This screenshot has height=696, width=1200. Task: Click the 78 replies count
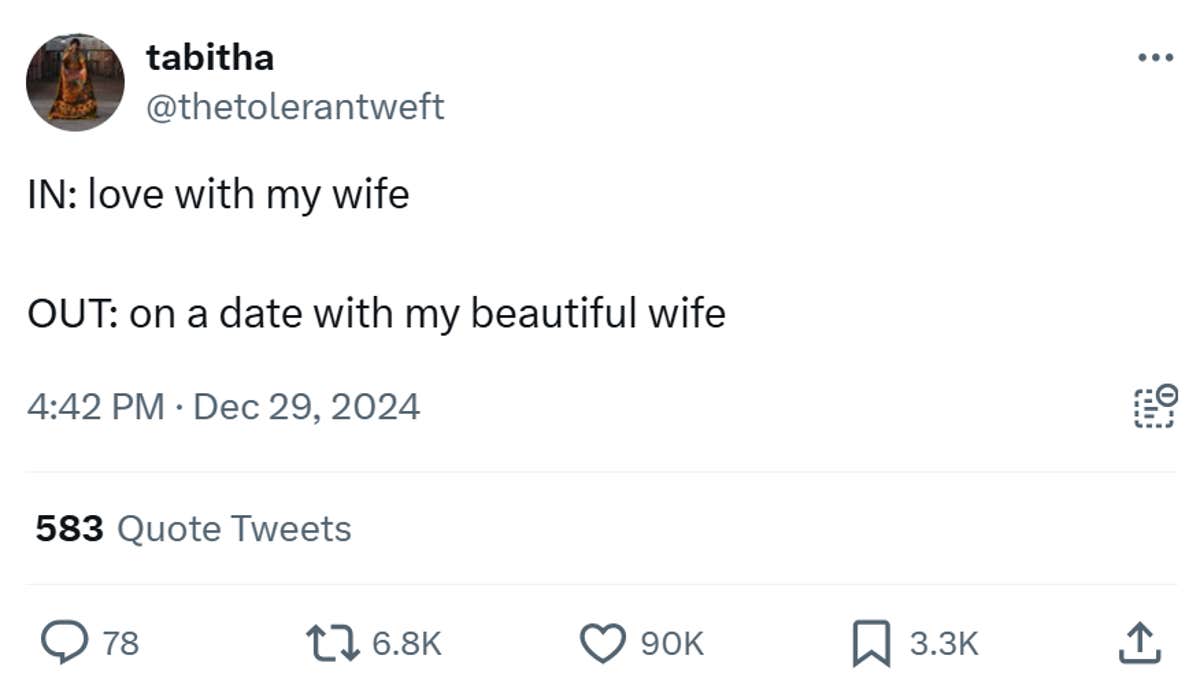point(121,643)
